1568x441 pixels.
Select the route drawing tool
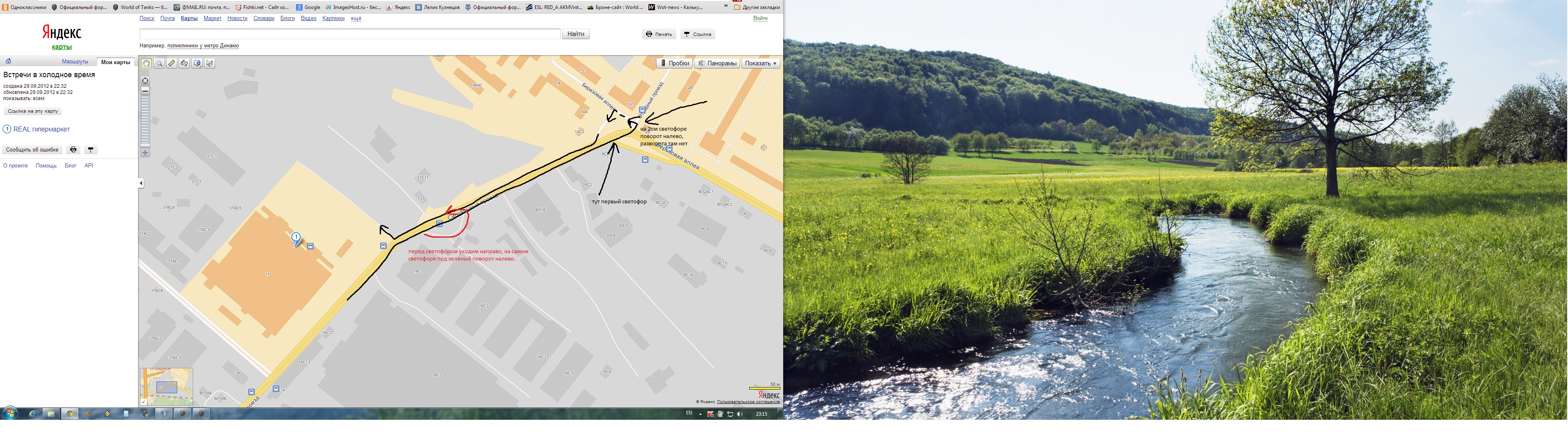click(x=185, y=63)
